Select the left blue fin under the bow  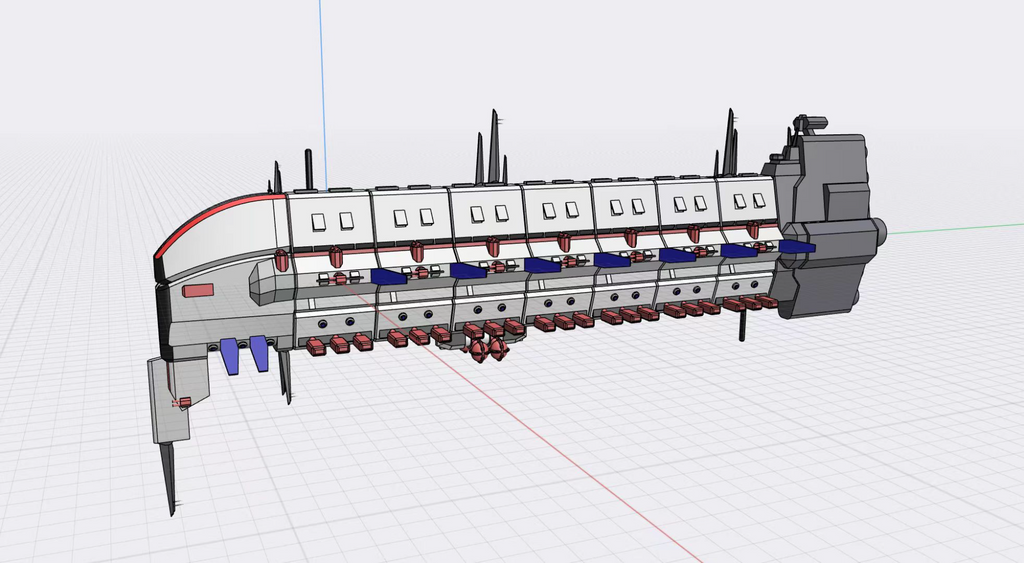(x=230, y=357)
